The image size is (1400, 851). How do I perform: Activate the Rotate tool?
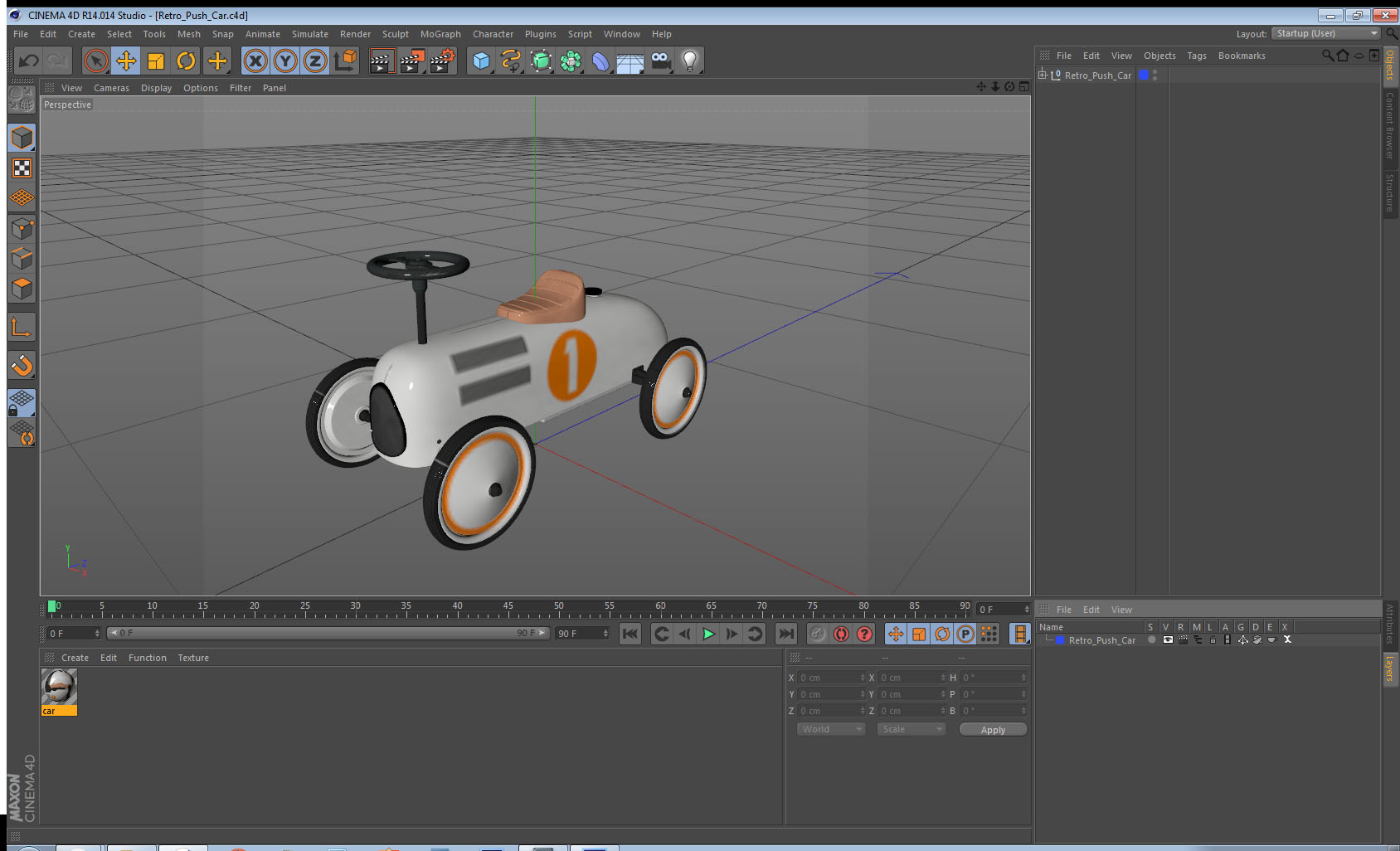point(186,61)
